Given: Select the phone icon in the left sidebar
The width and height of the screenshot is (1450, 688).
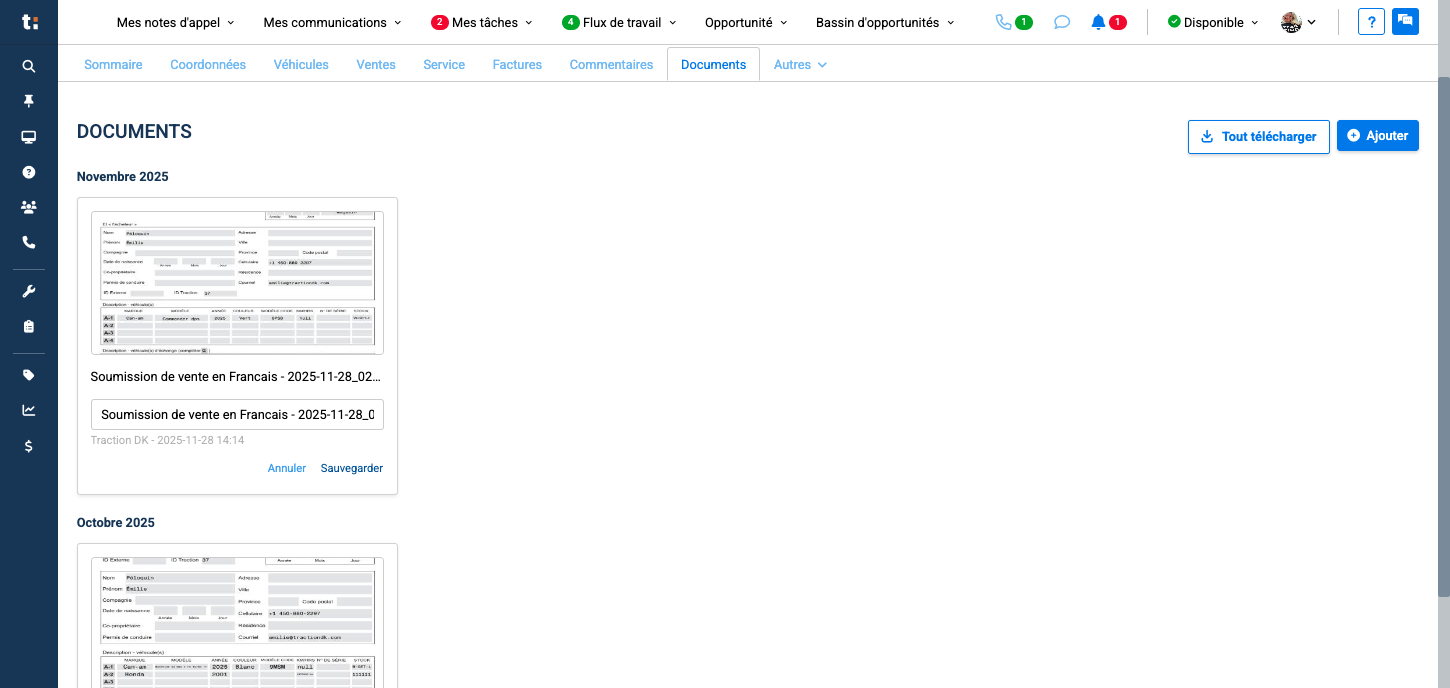Looking at the screenshot, I should point(28,241).
